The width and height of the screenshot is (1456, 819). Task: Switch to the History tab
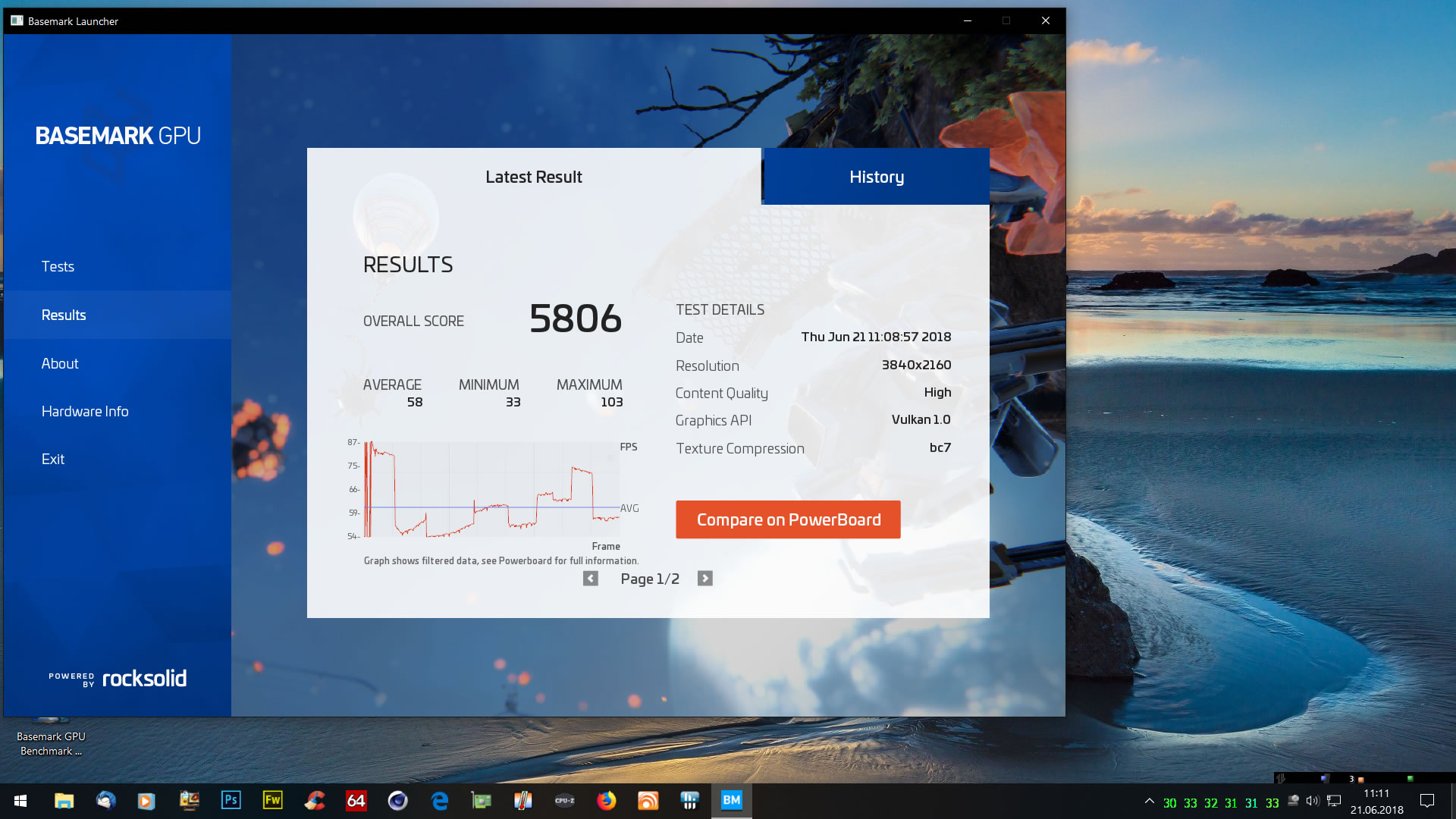point(876,177)
